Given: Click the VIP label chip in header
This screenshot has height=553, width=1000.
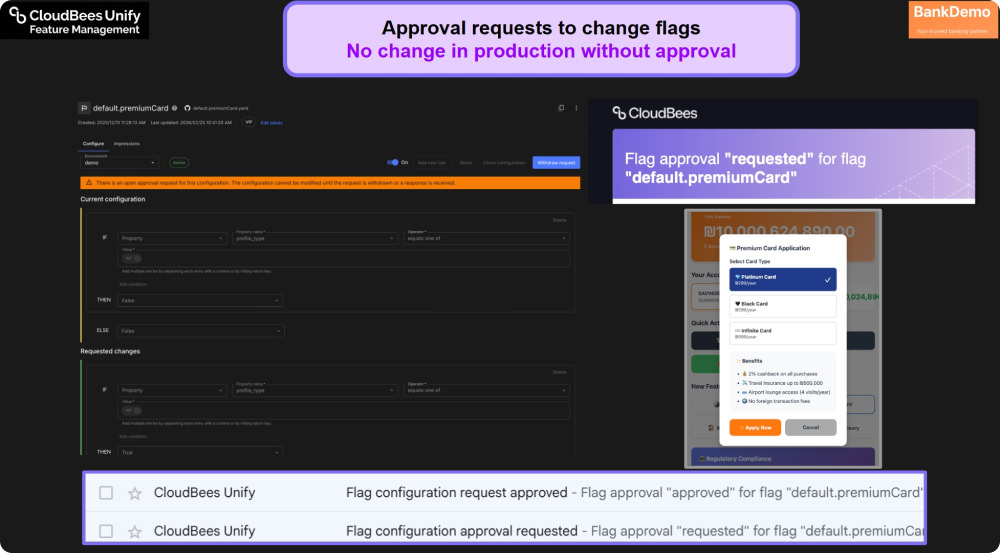Looking at the screenshot, I should coord(249,122).
